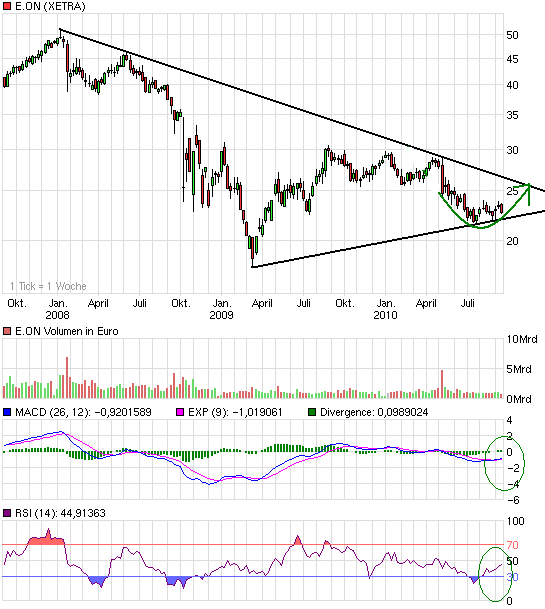This screenshot has width=545, height=609.
Task: Click the price axis value 25
Action: point(512,191)
